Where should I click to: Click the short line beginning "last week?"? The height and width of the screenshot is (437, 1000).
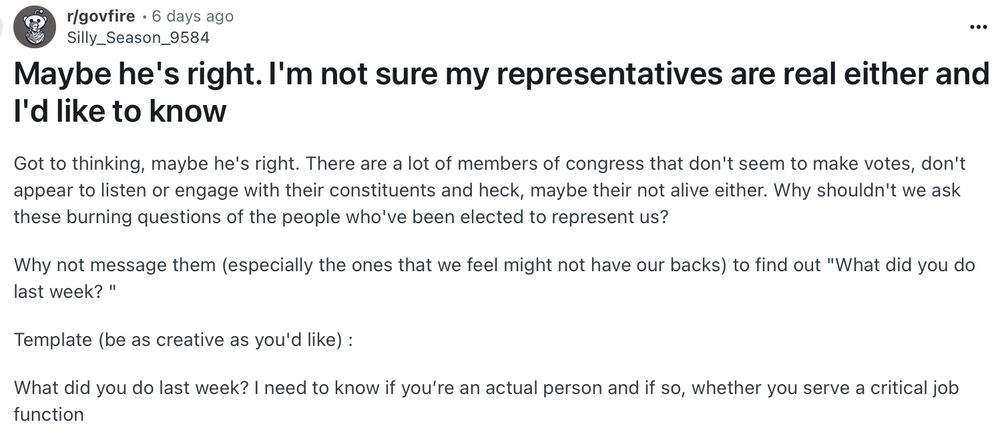55,291
